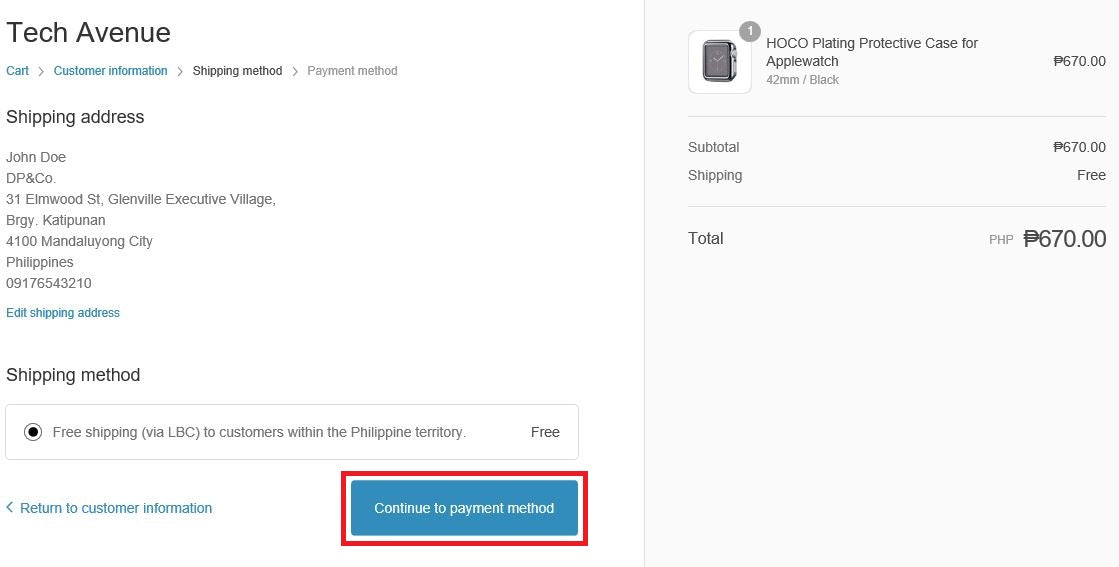Open the Edit shipping address link

point(63,313)
